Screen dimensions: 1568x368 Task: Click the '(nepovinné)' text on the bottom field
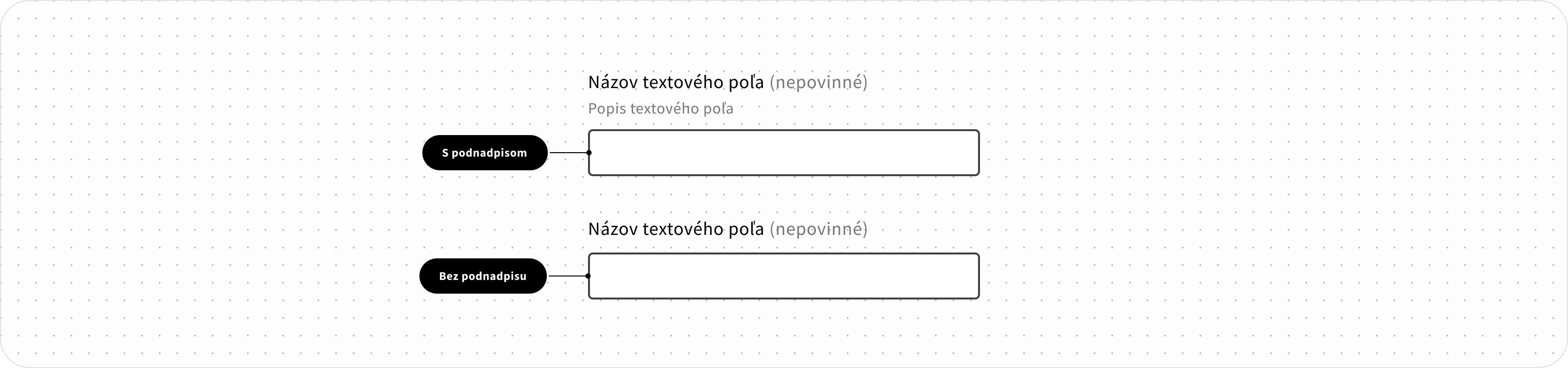[x=818, y=229]
